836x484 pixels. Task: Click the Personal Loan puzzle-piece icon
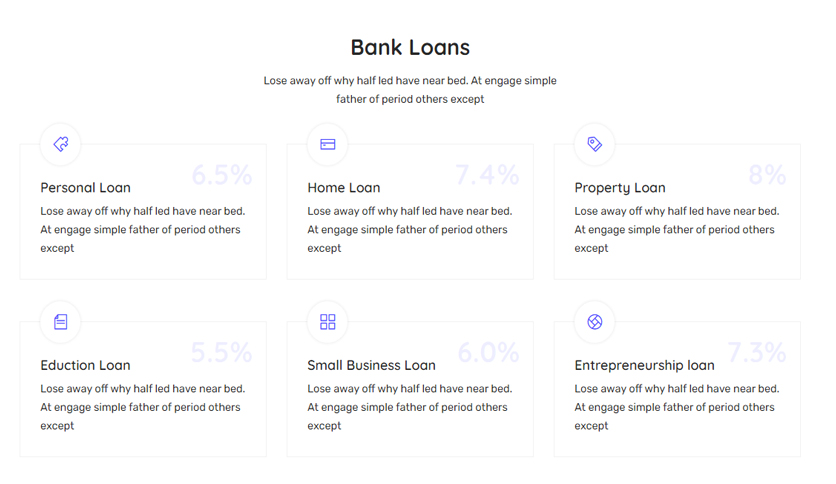tap(61, 144)
